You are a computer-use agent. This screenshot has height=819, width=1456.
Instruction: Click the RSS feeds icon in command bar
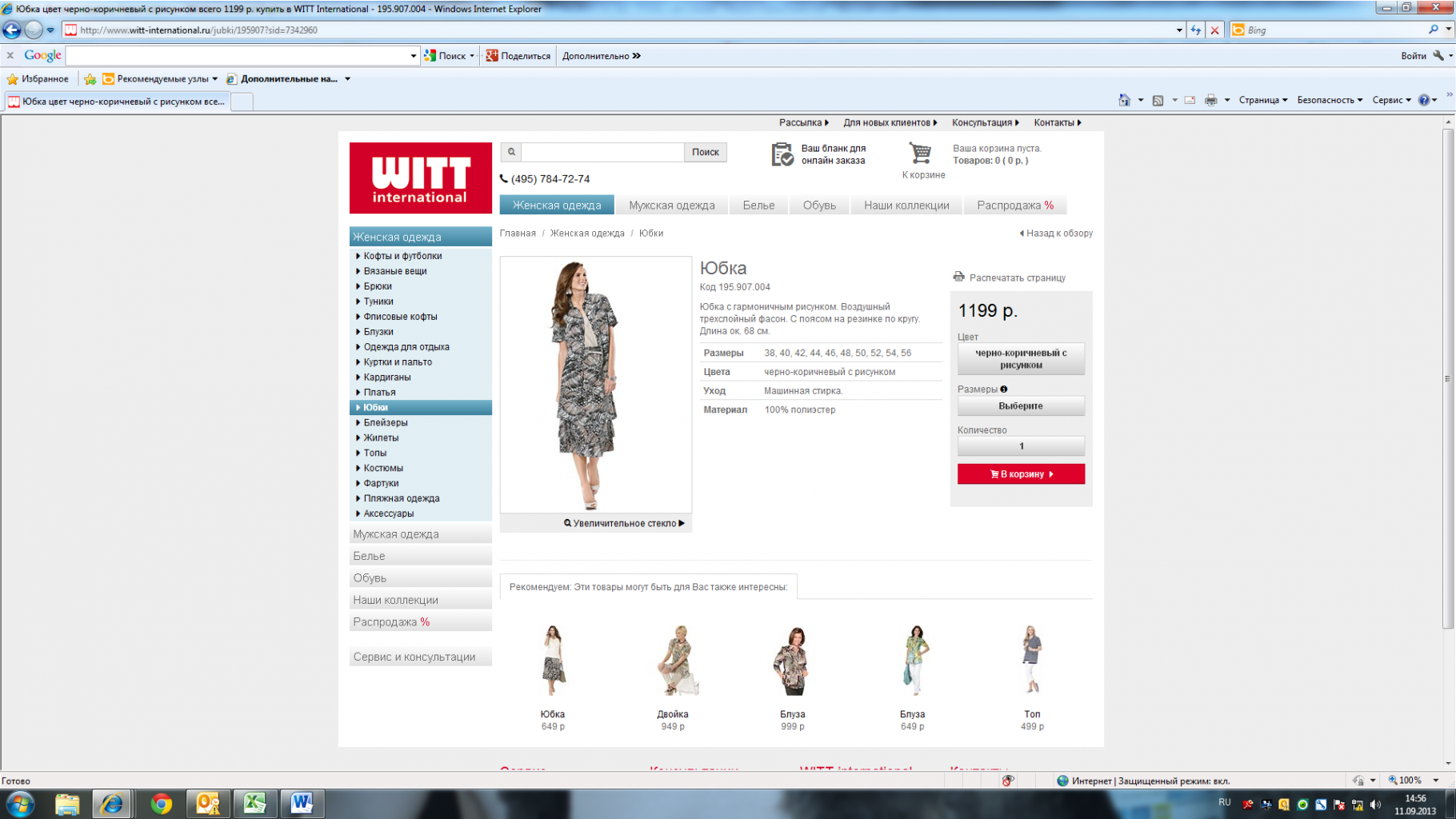[x=1158, y=100]
